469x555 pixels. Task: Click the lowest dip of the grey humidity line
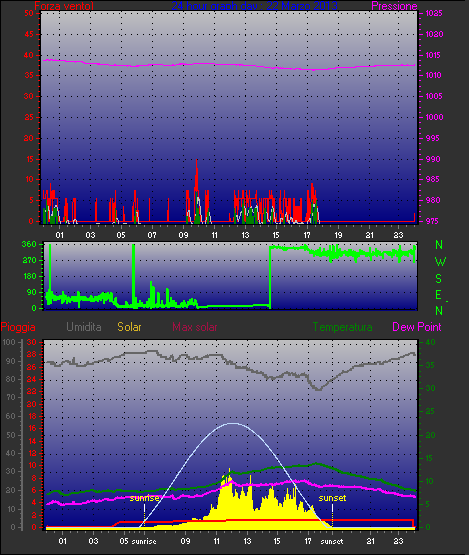pyautogui.click(x=319, y=389)
